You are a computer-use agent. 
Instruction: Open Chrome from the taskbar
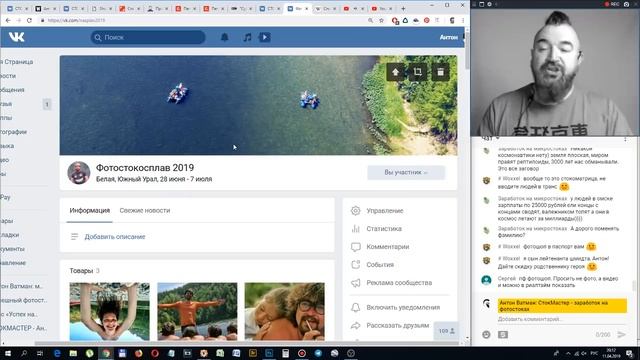coord(106,353)
